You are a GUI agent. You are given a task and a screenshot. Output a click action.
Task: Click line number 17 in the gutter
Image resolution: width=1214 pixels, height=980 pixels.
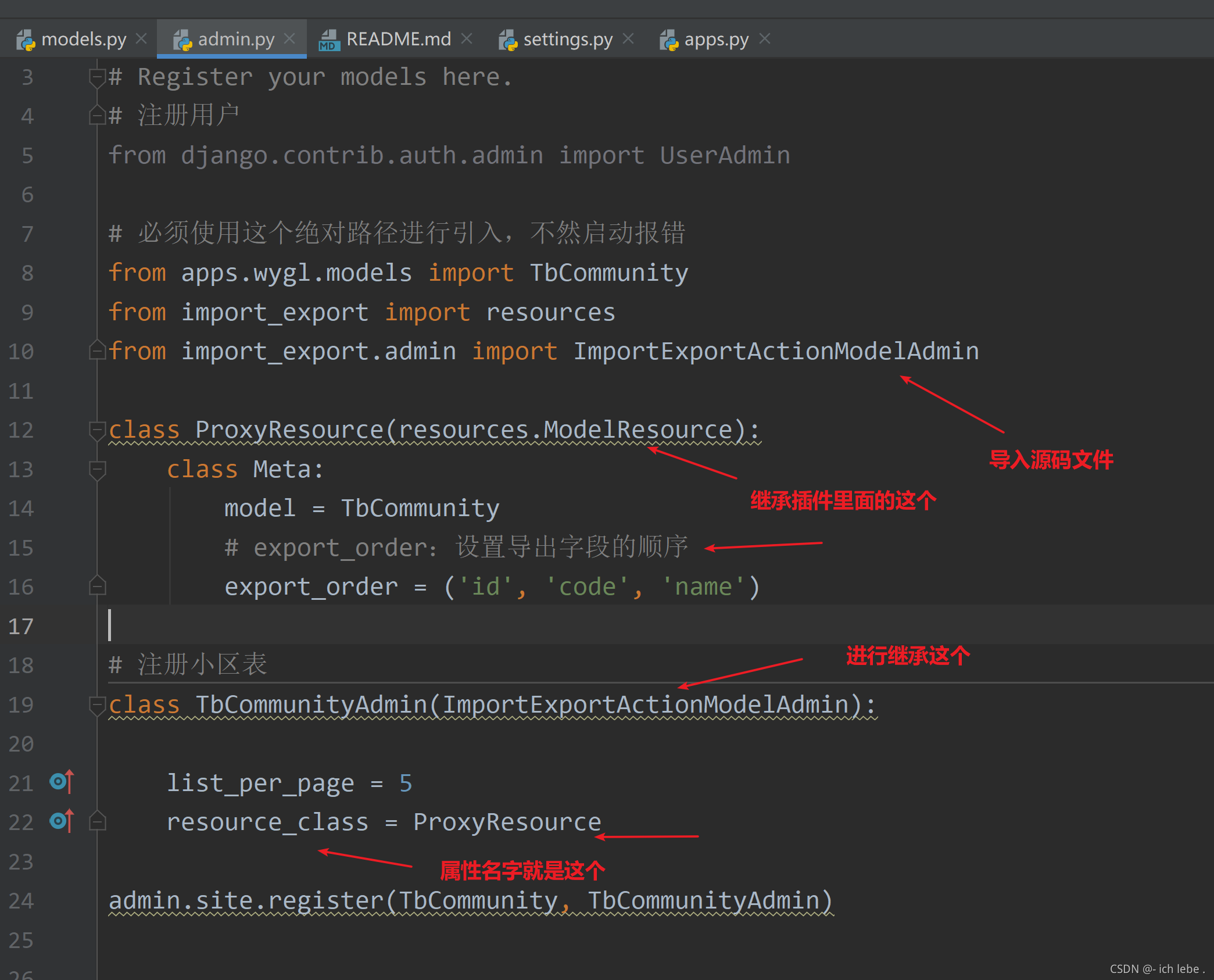click(x=21, y=627)
